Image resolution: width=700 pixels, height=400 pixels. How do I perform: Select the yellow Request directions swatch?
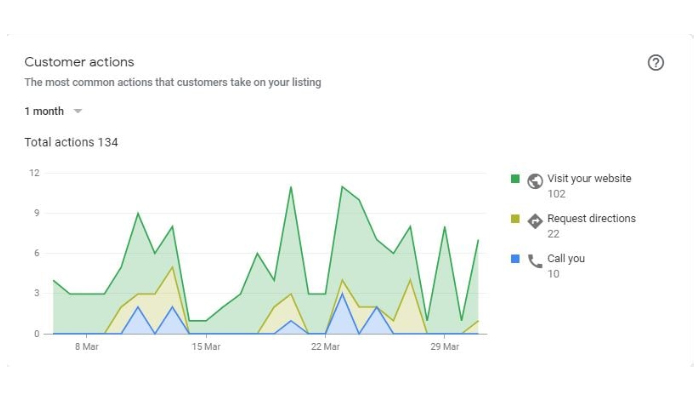tap(515, 219)
